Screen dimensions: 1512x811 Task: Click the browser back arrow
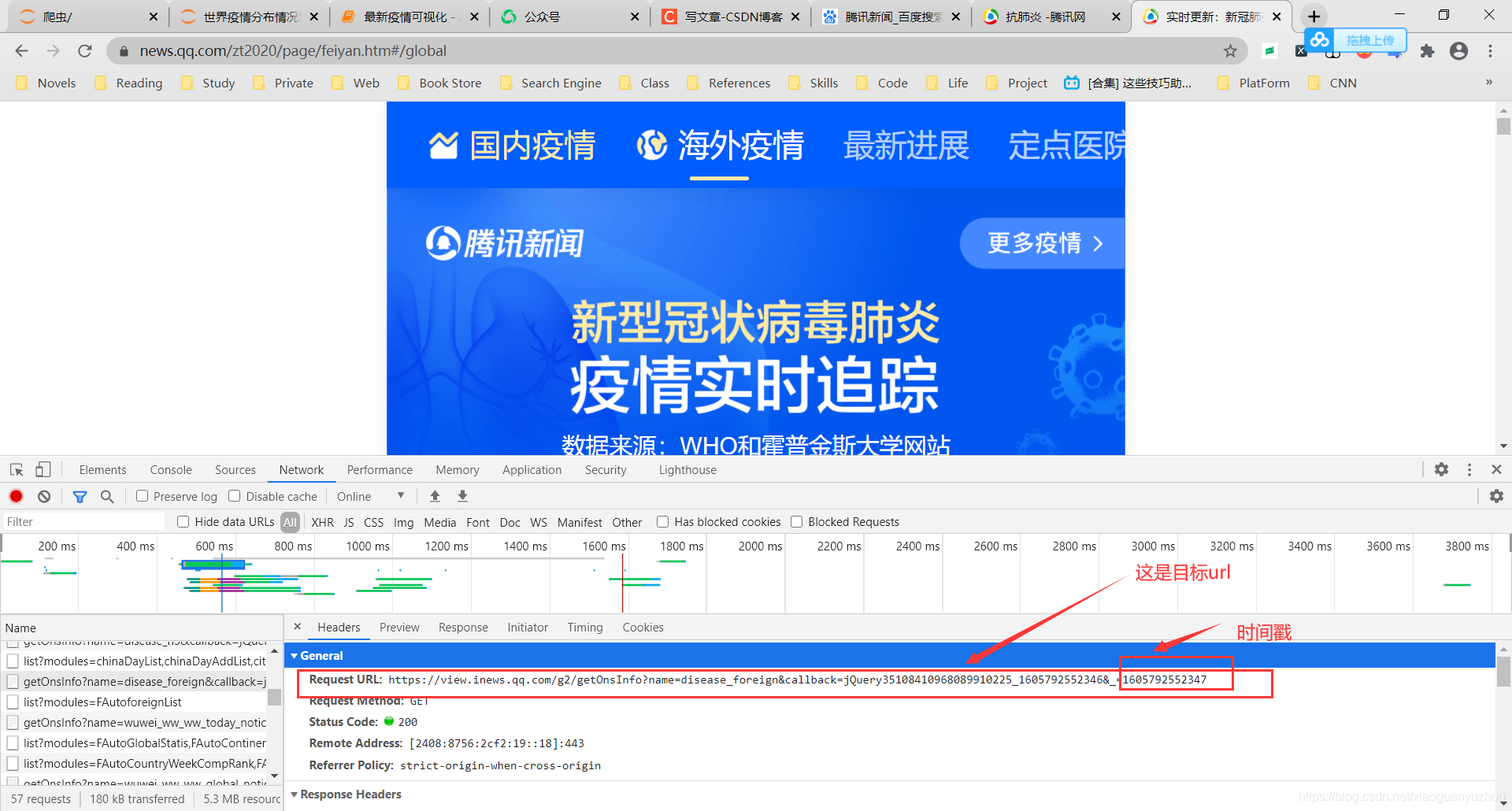click(21, 51)
